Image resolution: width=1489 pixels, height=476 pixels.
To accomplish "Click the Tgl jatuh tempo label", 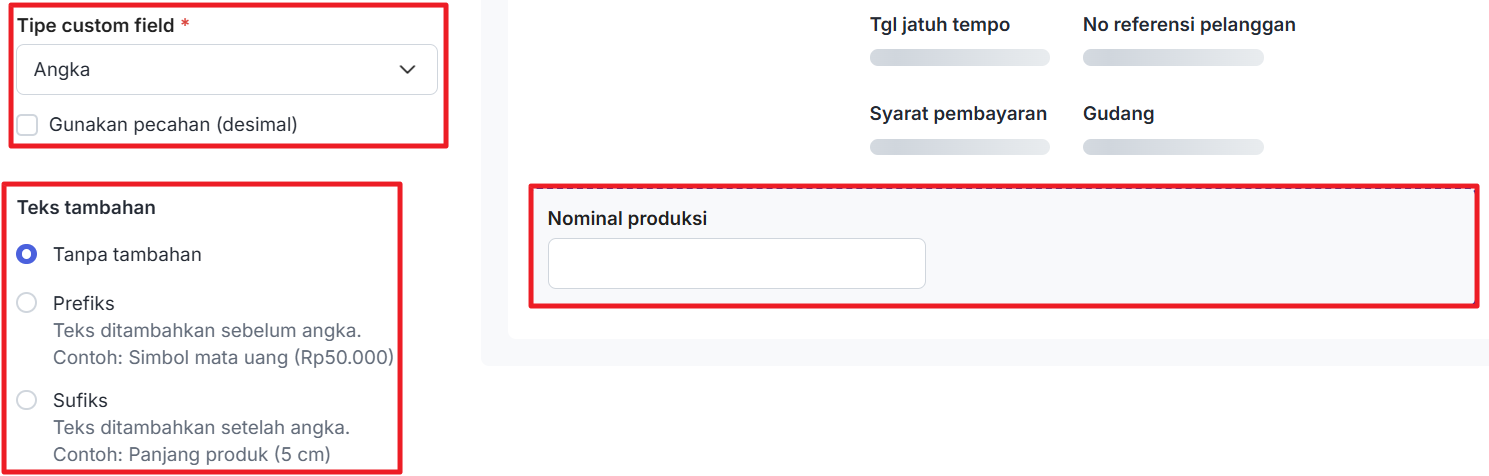I will [939, 25].
